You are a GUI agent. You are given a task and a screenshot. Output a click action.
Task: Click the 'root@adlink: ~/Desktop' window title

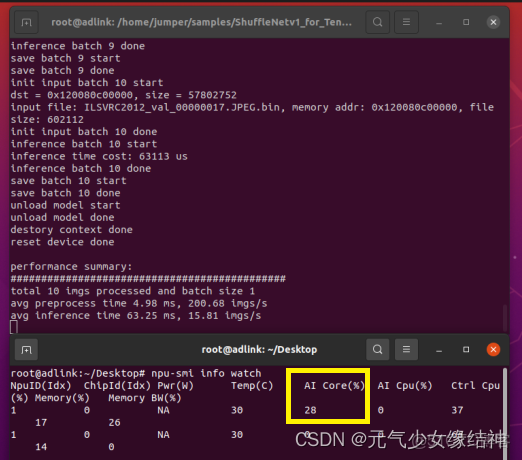click(259, 350)
